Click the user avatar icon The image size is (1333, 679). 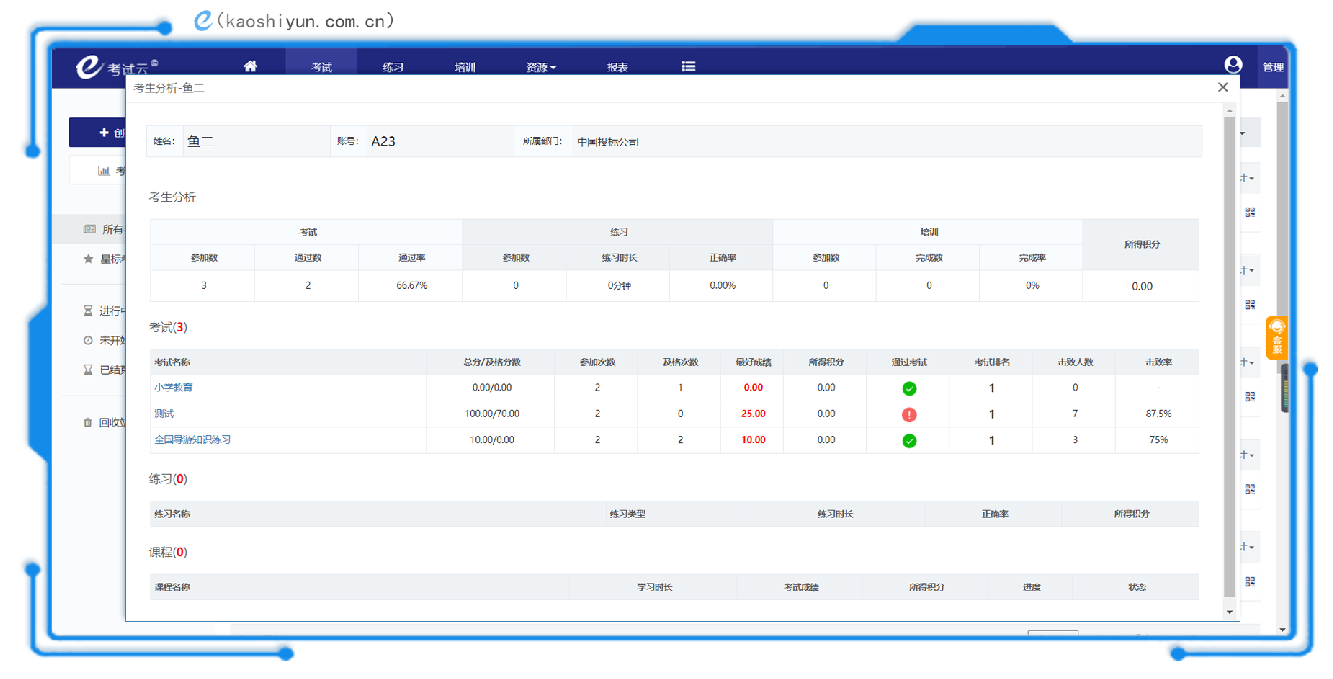[1233, 65]
